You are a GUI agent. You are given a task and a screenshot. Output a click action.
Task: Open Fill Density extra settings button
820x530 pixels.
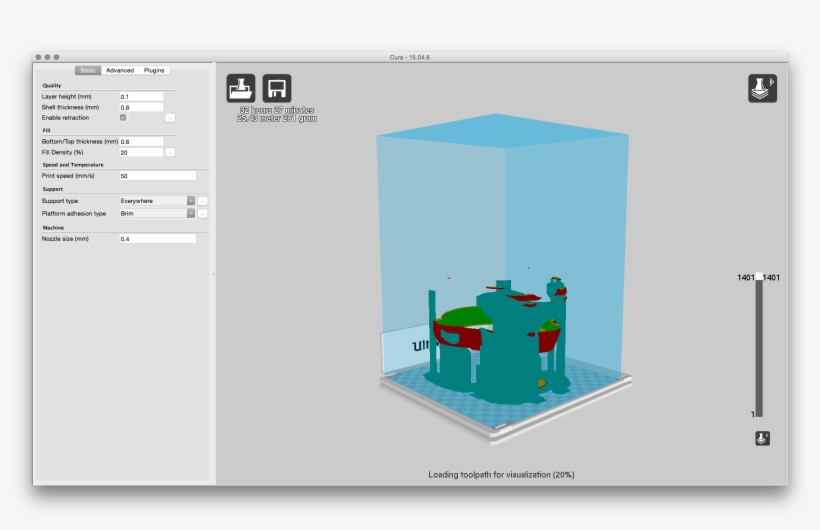(x=170, y=152)
